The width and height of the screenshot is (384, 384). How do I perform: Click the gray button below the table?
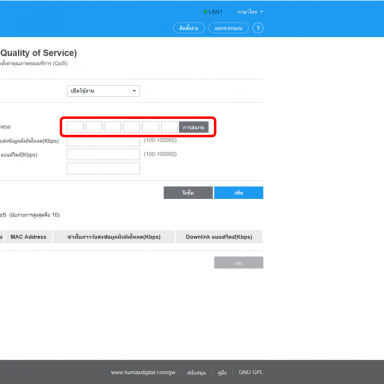point(239,263)
